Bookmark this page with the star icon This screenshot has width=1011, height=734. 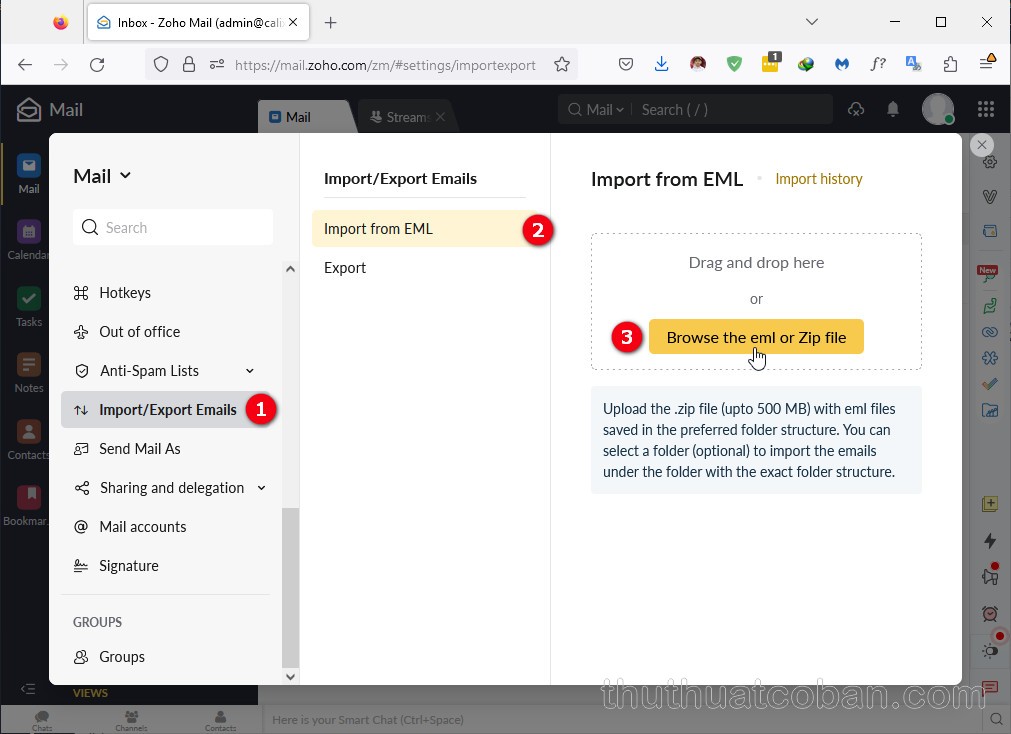pyautogui.click(x=562, y=64)
